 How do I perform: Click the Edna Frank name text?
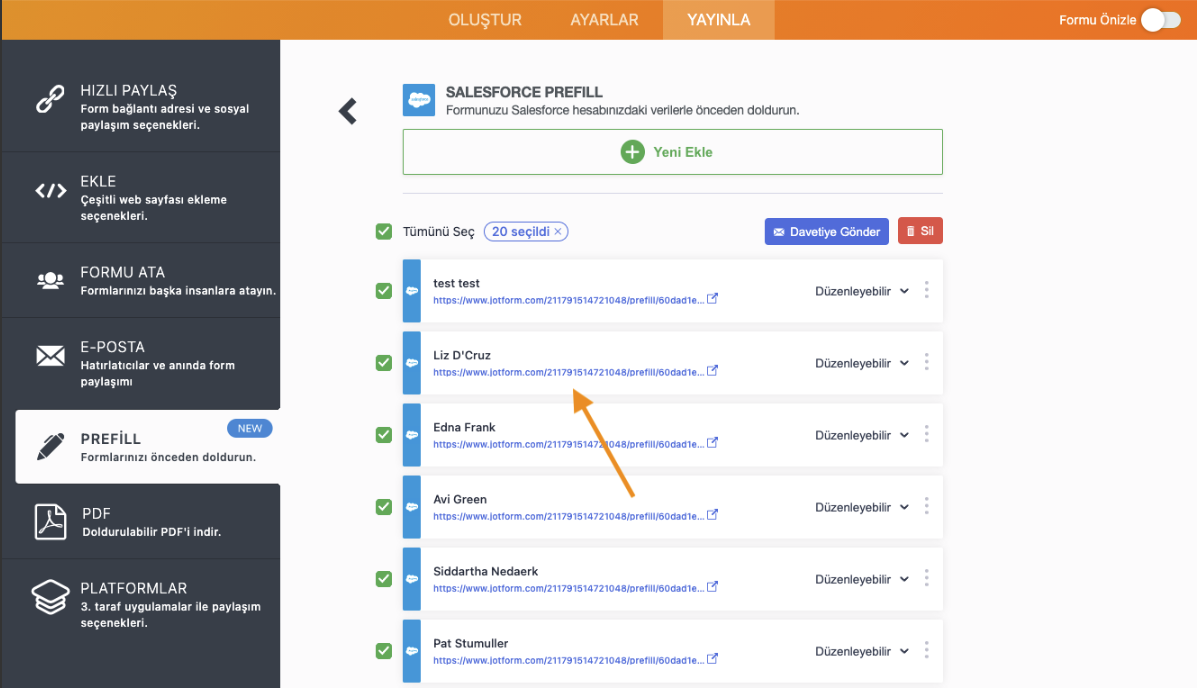pyautogui.click(x=464, y=427)
